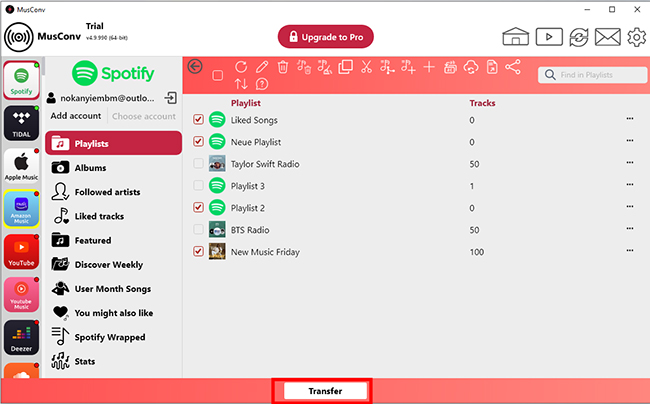
Task: Click the music note with plus icon
Action: [x=408, y=67]
